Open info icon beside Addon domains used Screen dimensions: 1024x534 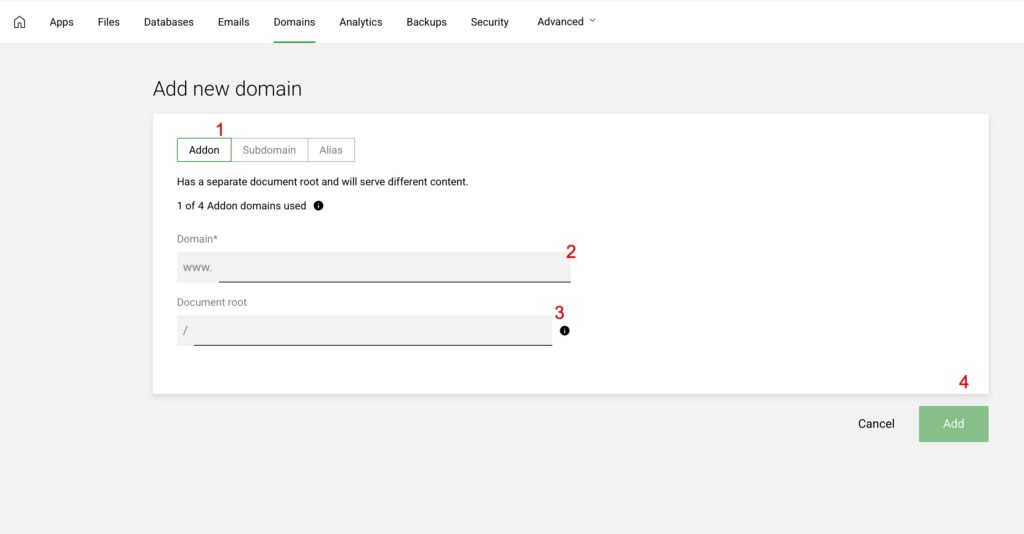[318, 206]
